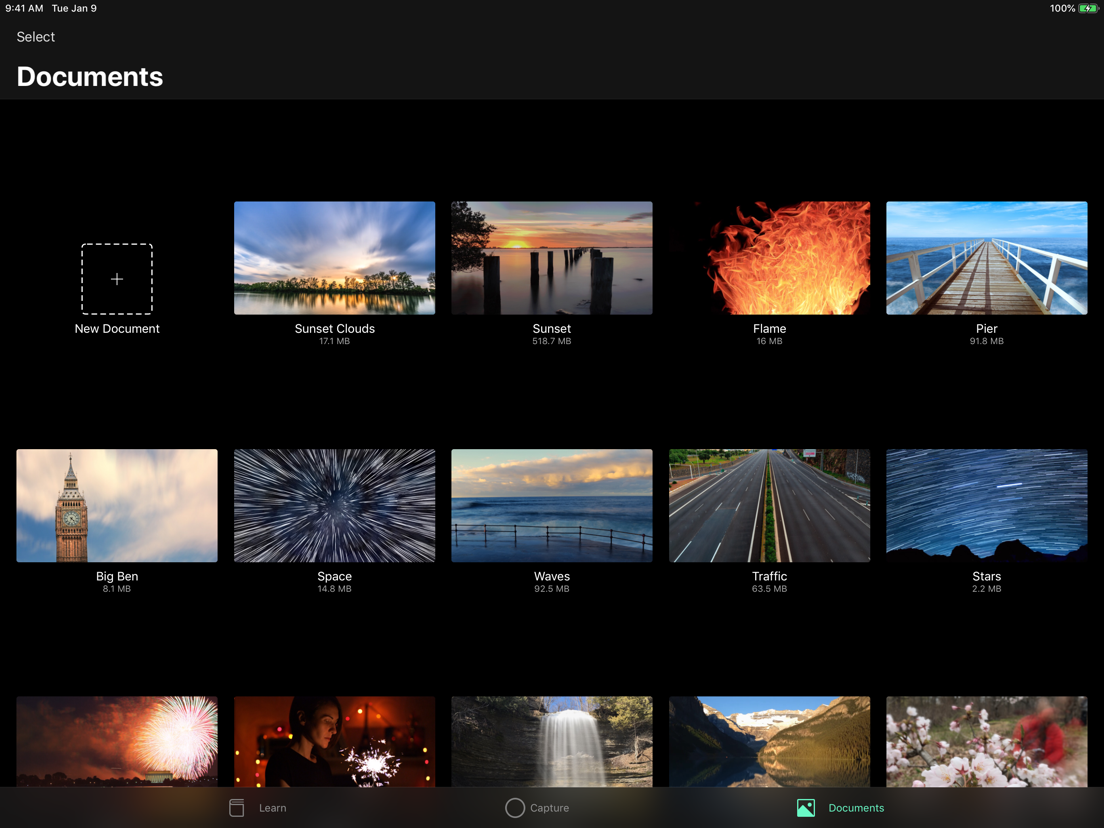Viewport: 1104px width, 828px height.
Task: Open the mountain lake thumbnail
Action: pos(769,741)
